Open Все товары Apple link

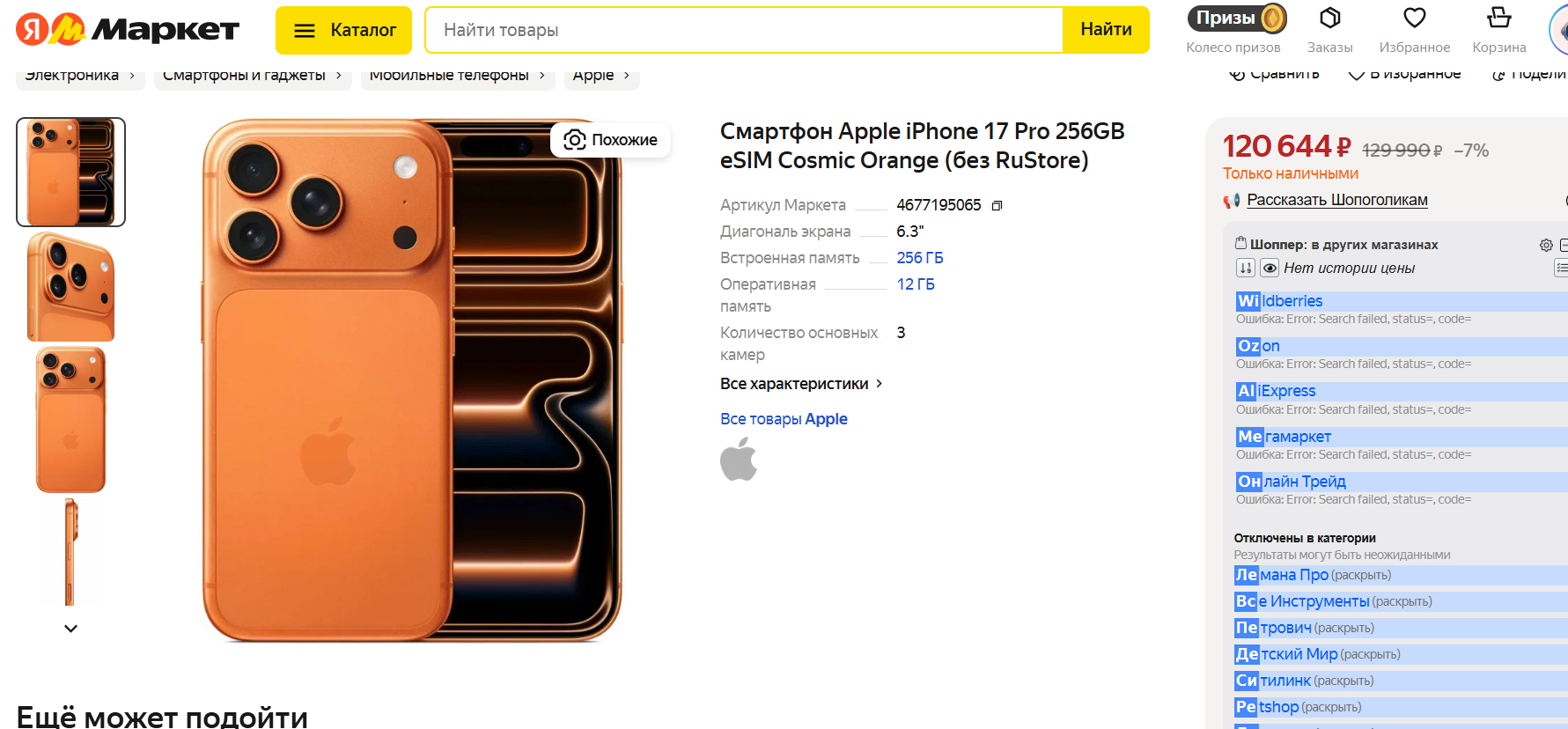tap(784, 419)
